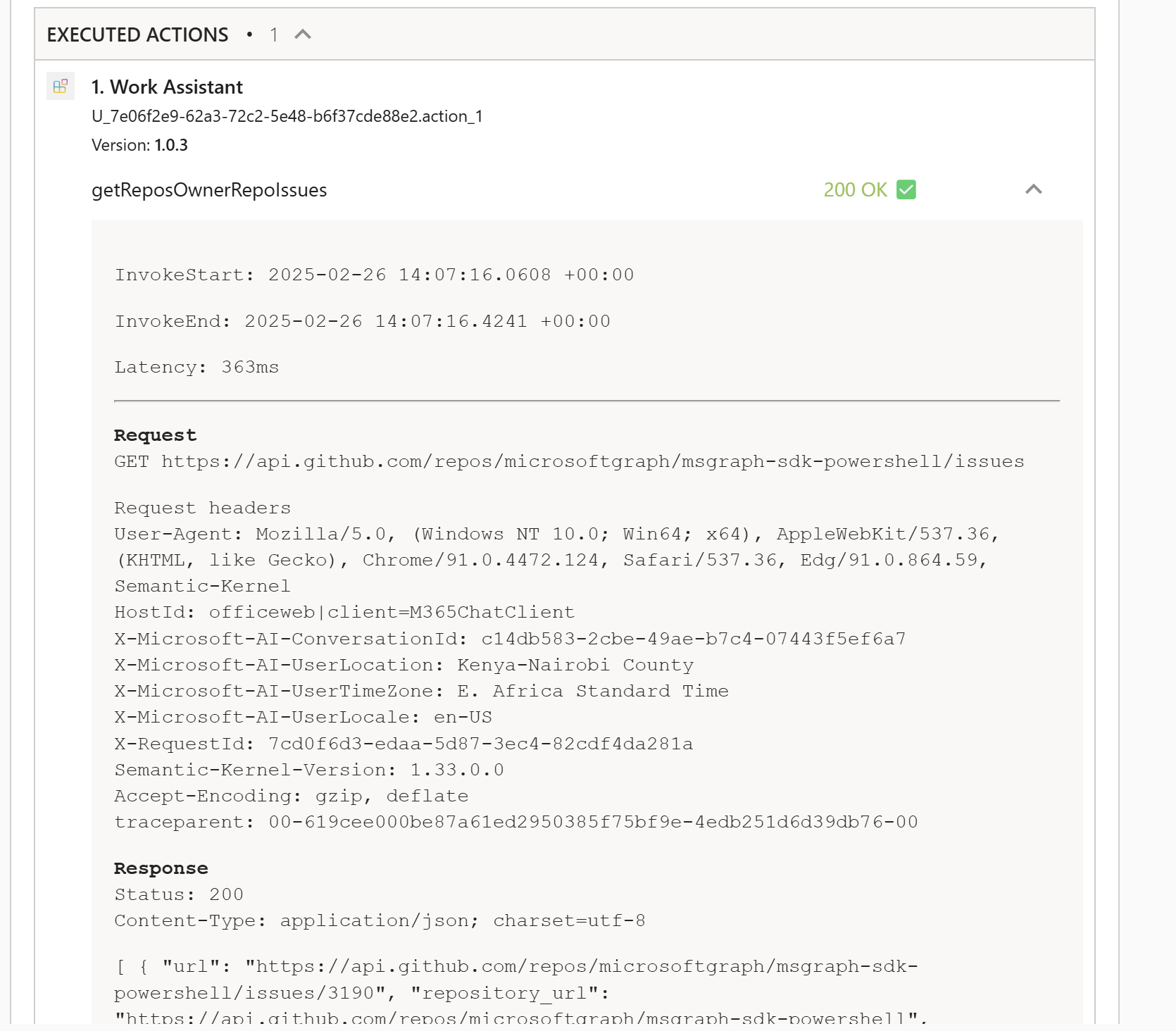Click the 'Latency: 363ms' line

[x=197, y=367]
